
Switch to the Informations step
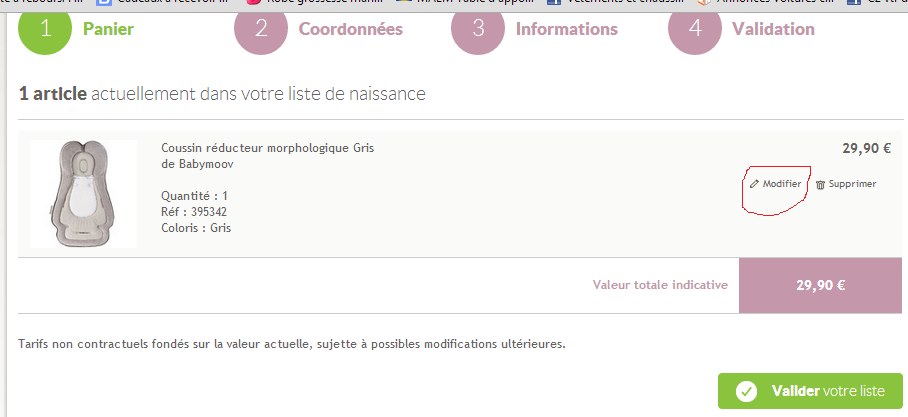coord(566,29)
